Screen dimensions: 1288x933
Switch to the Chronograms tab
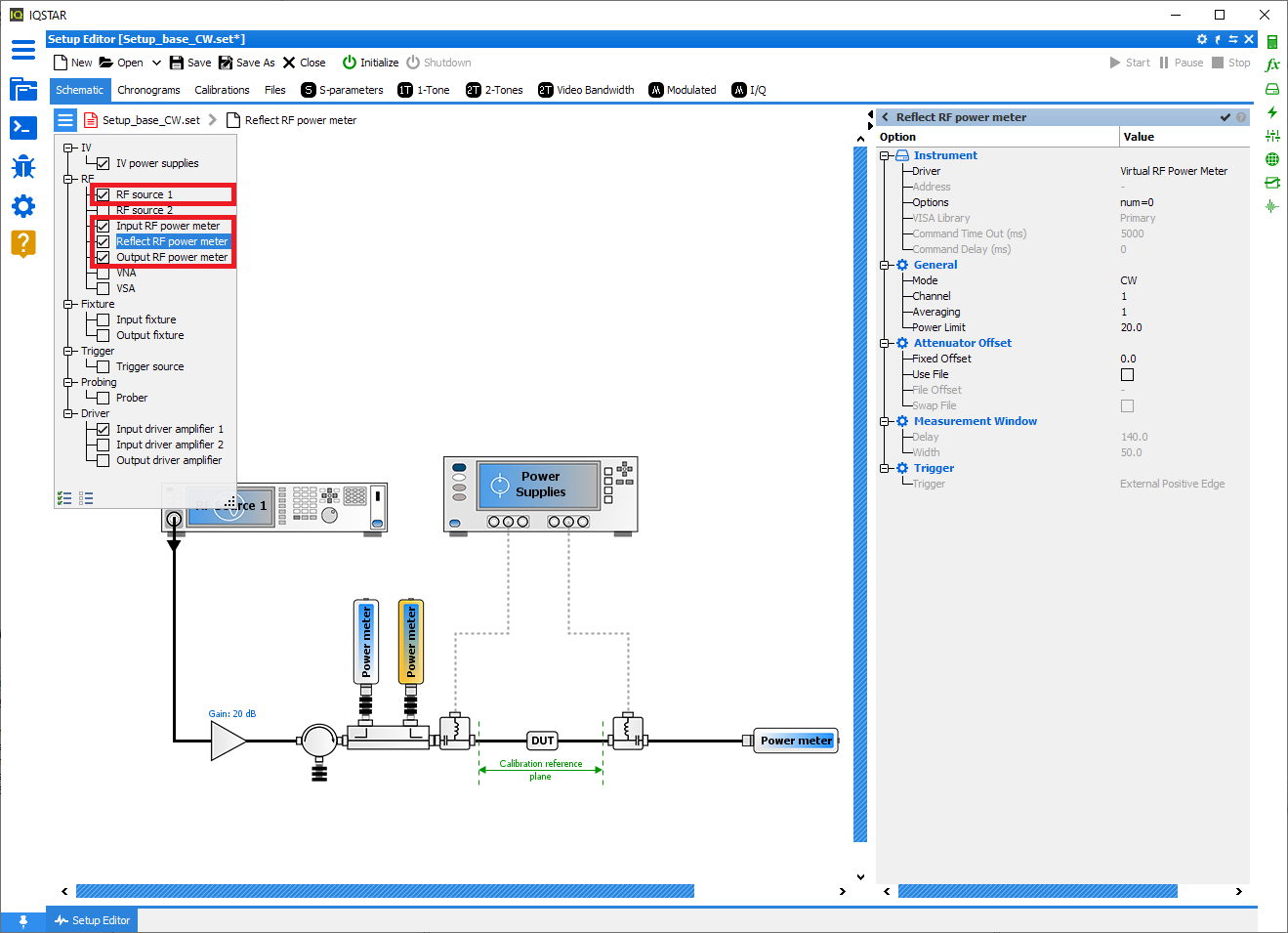click(148, 90)
